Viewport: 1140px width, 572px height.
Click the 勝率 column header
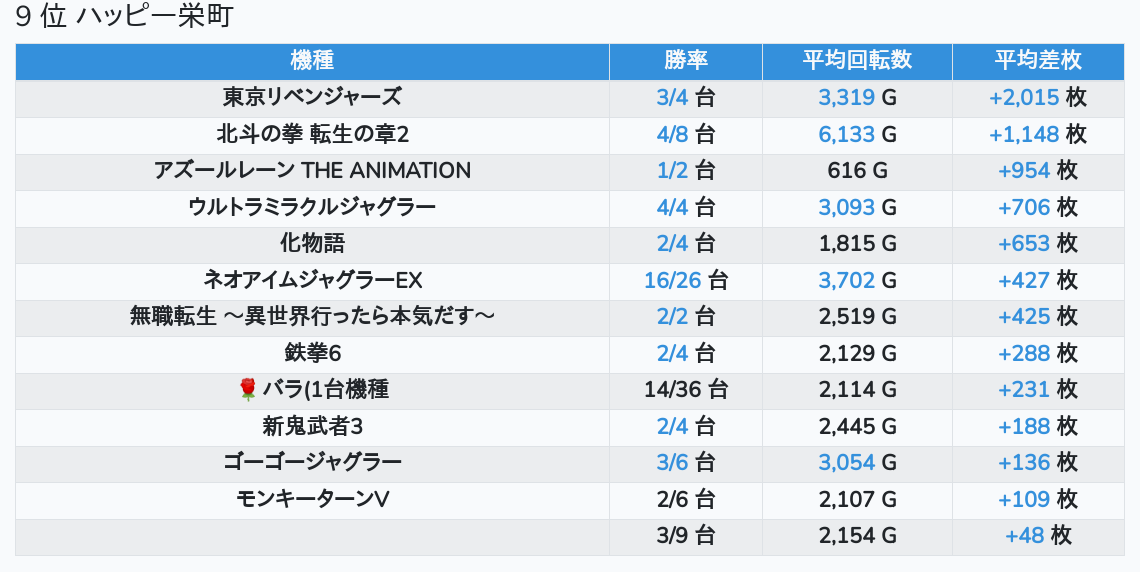click(x=685, y=61)
